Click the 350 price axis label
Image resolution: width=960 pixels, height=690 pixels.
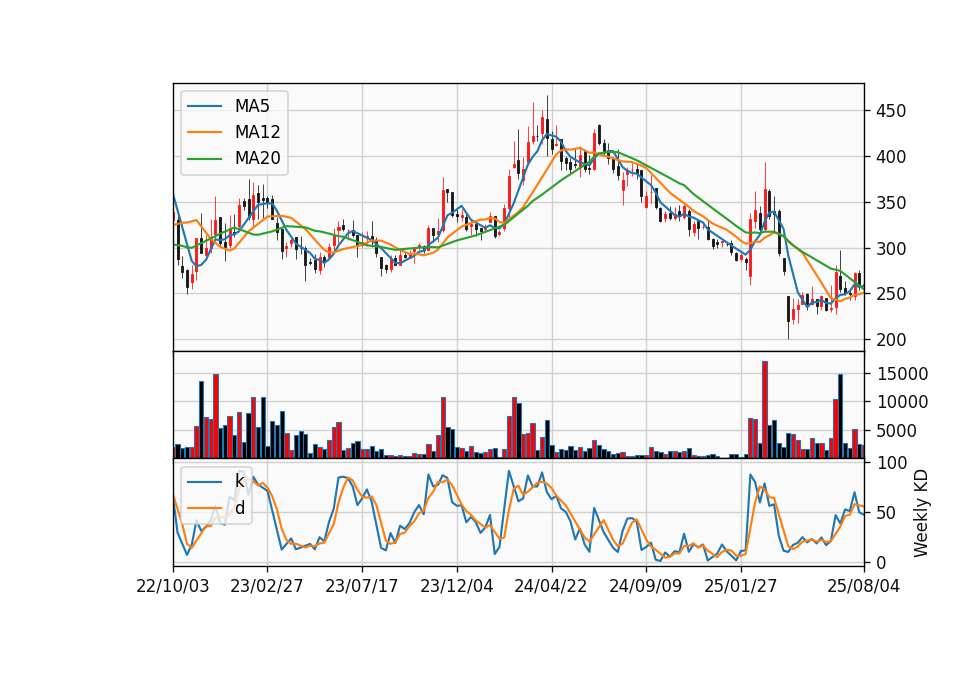pos(891,203)
